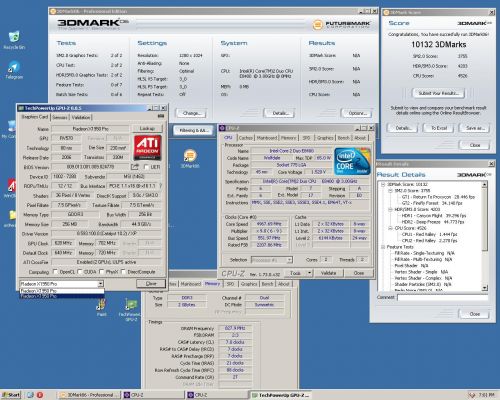Open the Caches tab in front CPU-Z
This screenshot has width=500, height=400.
coord(246,138)
